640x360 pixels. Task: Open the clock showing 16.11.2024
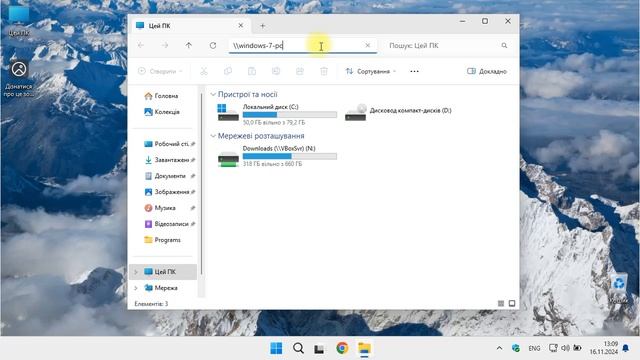(x=604, y=348)
